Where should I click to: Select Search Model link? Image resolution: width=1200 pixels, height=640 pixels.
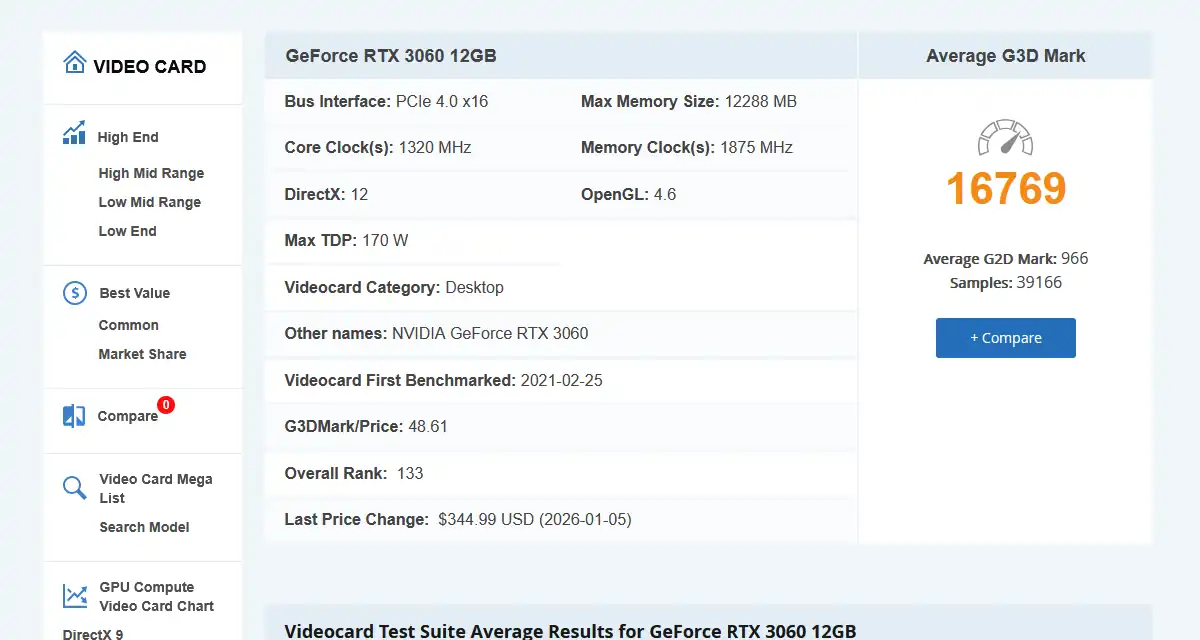tap(144, 527)
